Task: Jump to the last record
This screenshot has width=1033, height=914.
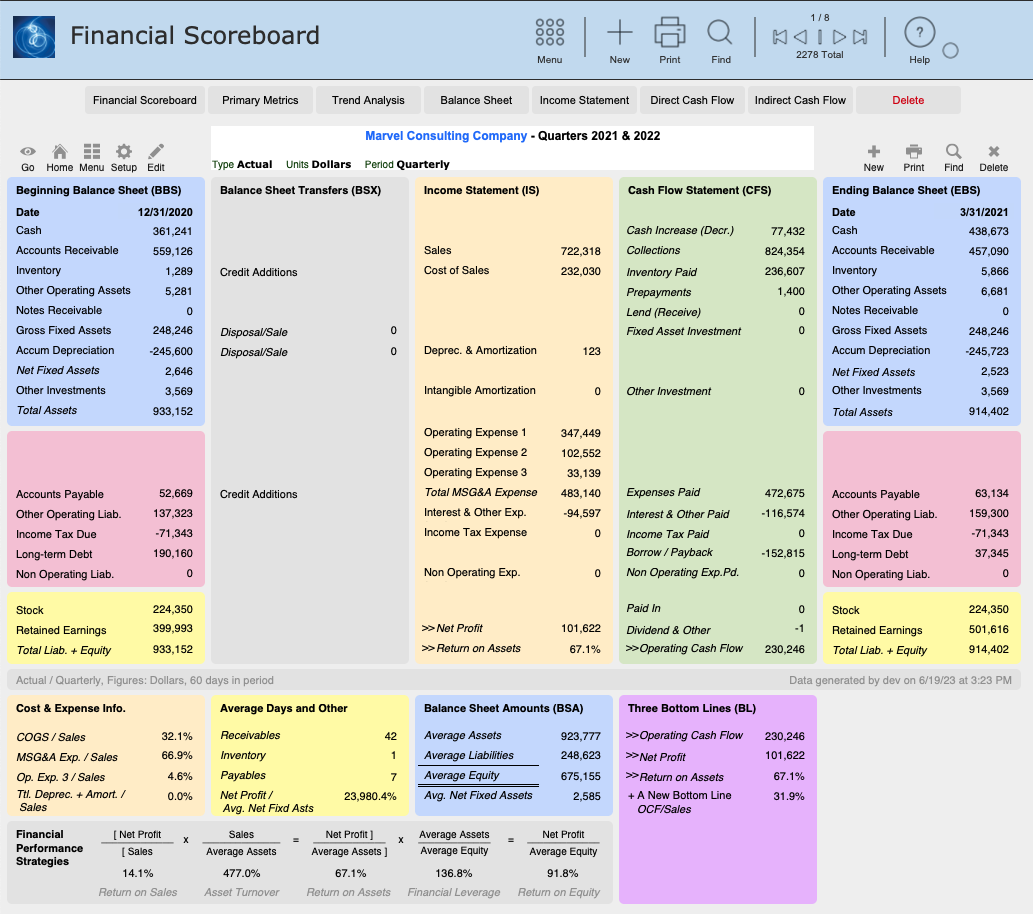Action: (860, 37)
